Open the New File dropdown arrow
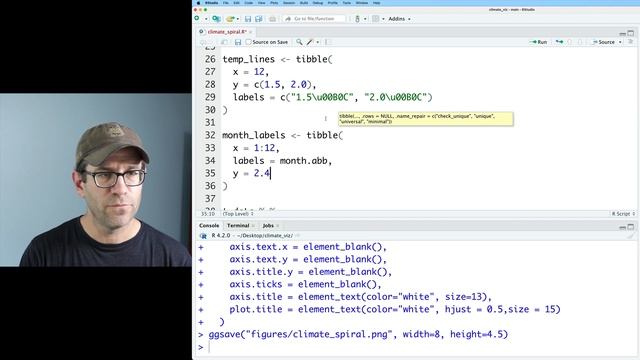This screenshot has width=640, height=360. 206,19
